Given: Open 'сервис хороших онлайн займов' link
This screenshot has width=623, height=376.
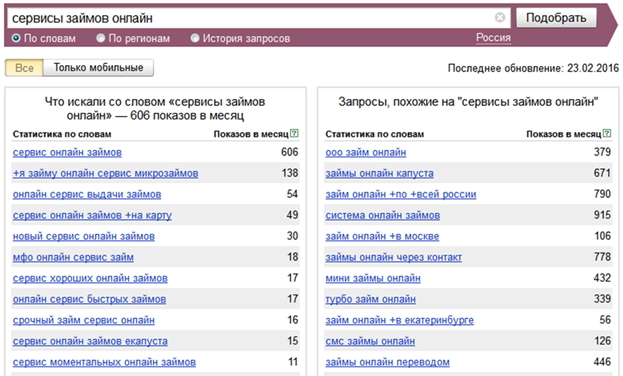Looking at the screenshot, I should tap(90, 278).
